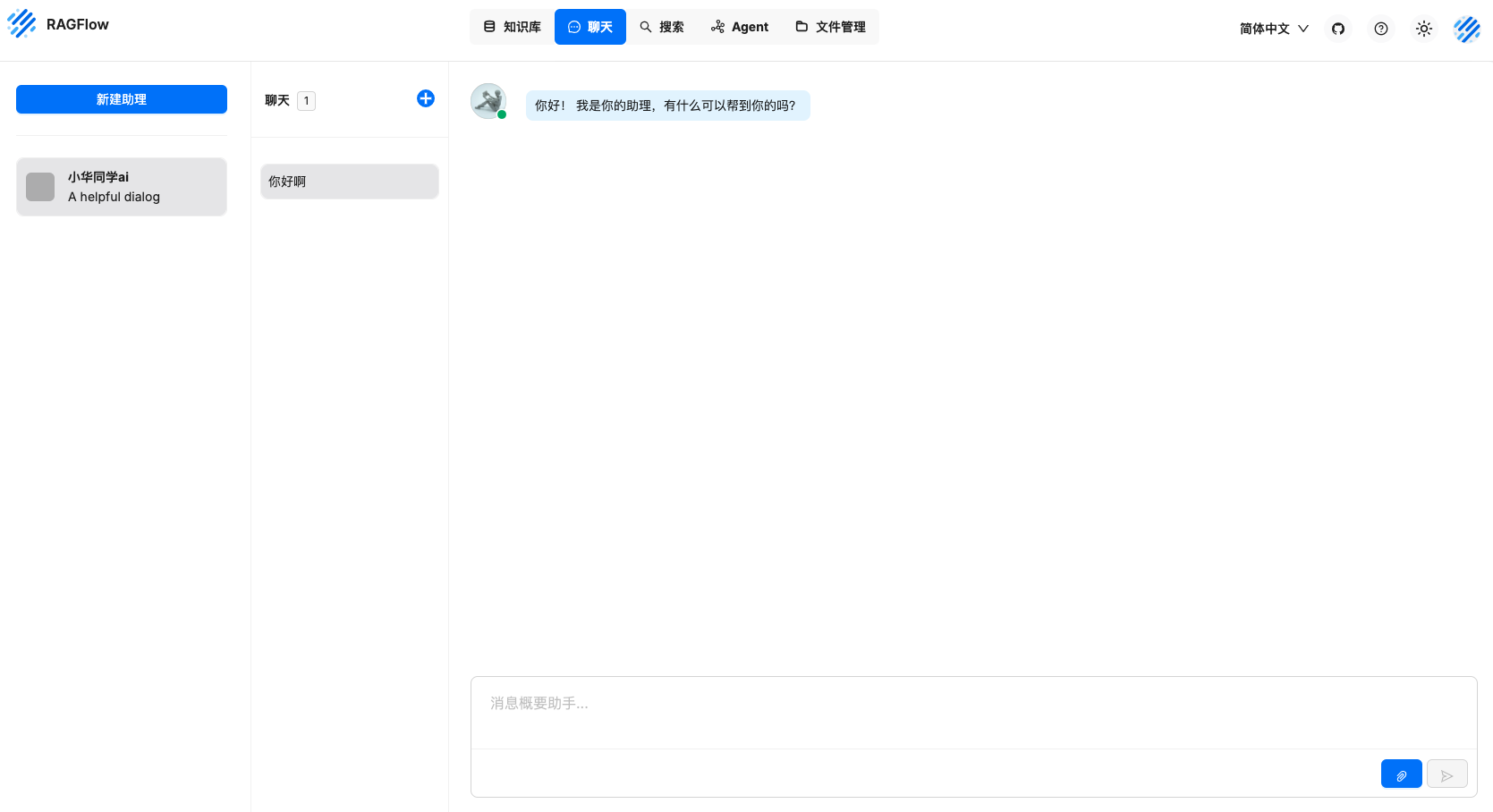Toggle the light/dark theme sun icon
The height and width of the screenshot is (812, 1493).
click(1424, 29)
